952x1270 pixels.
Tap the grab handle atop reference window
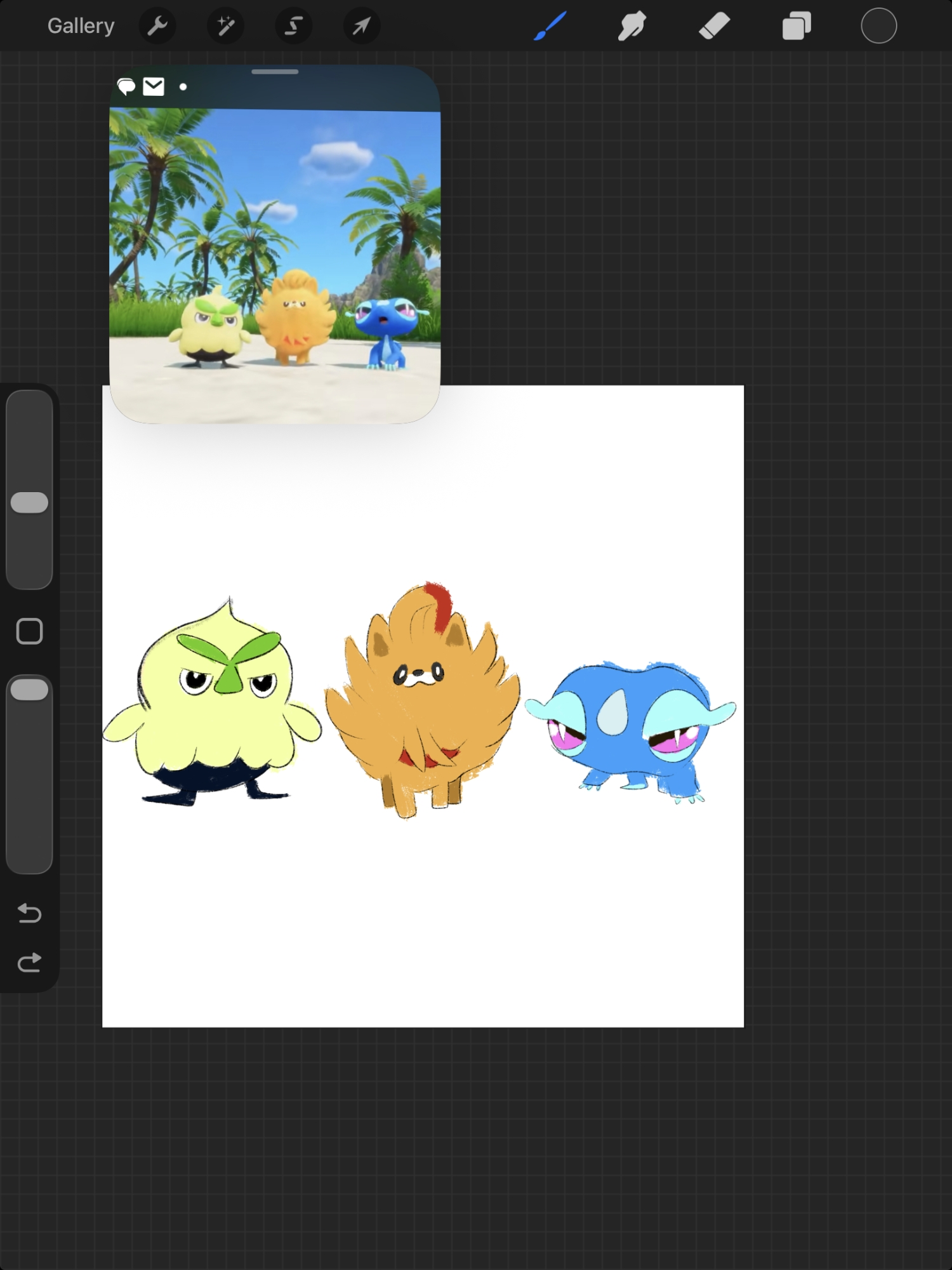click(x=275, y=72)
